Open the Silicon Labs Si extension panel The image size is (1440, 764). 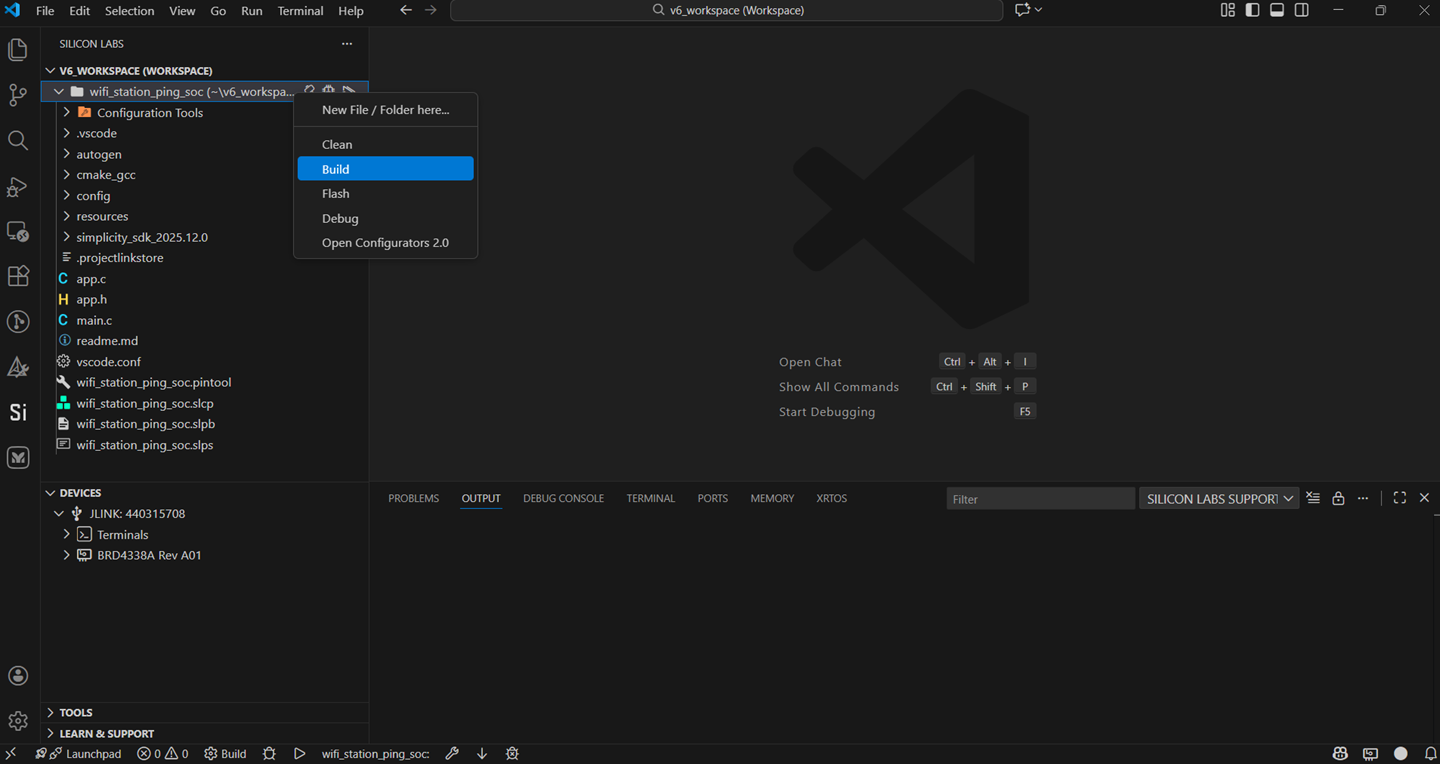pos(17,412)
